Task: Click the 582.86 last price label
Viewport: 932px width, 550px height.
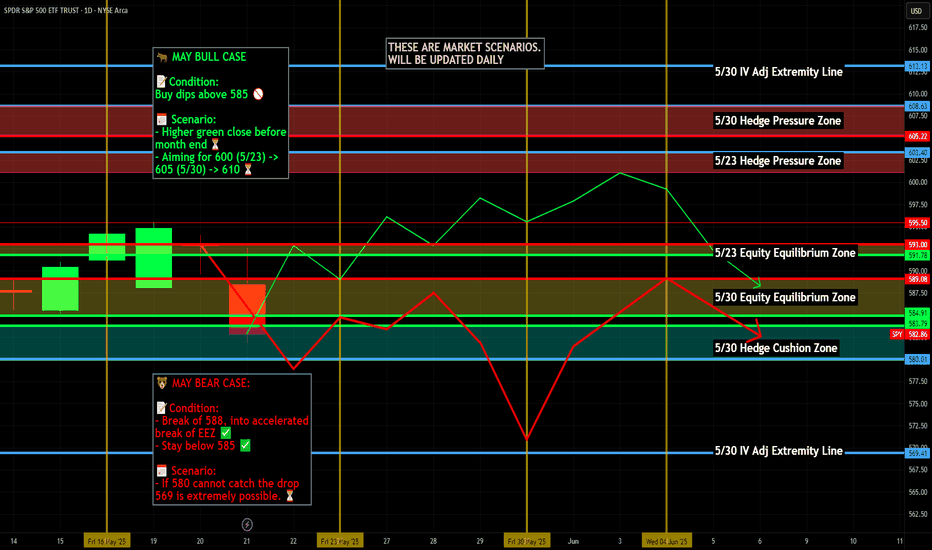Action: pyautogui.click(x=917, y=334)
